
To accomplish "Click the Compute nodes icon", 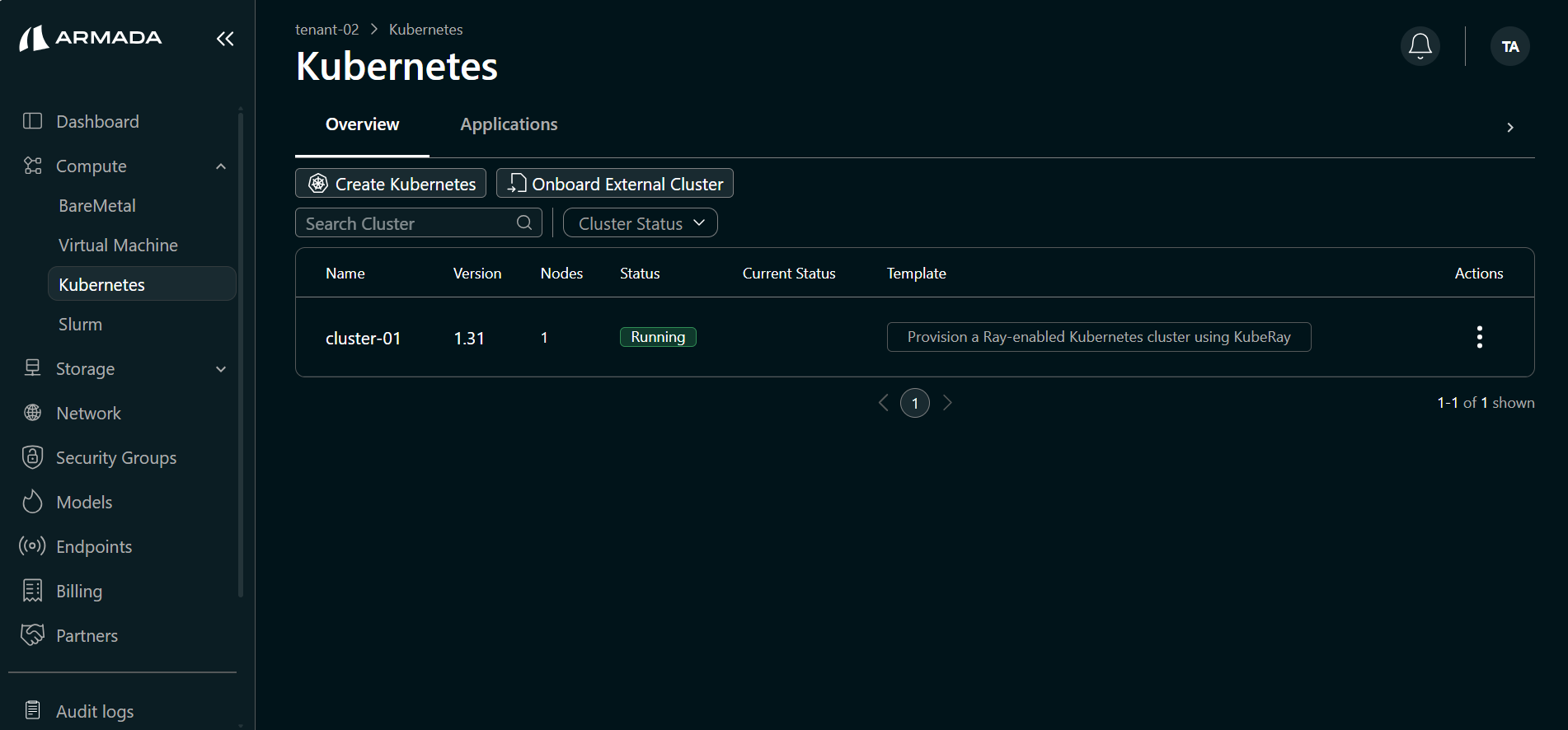I will pyautogui.click(x=33, y=166).
